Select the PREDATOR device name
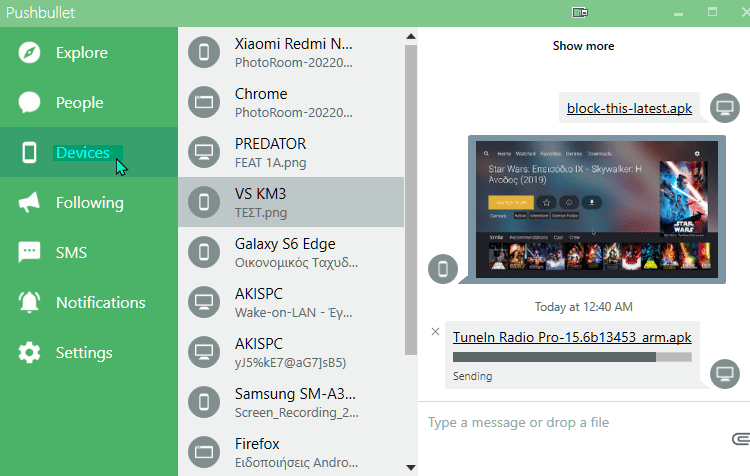The image size is (750, 476). click(x=270, y=144)
